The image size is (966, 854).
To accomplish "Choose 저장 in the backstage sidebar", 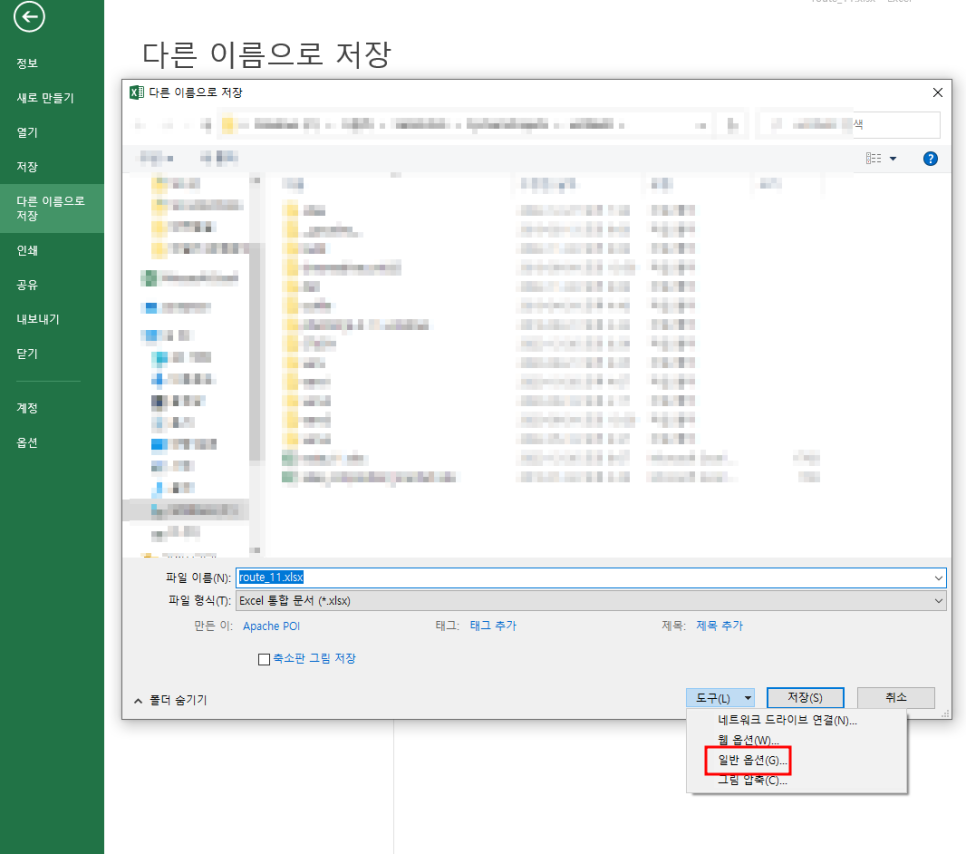I will pos(27,167).
